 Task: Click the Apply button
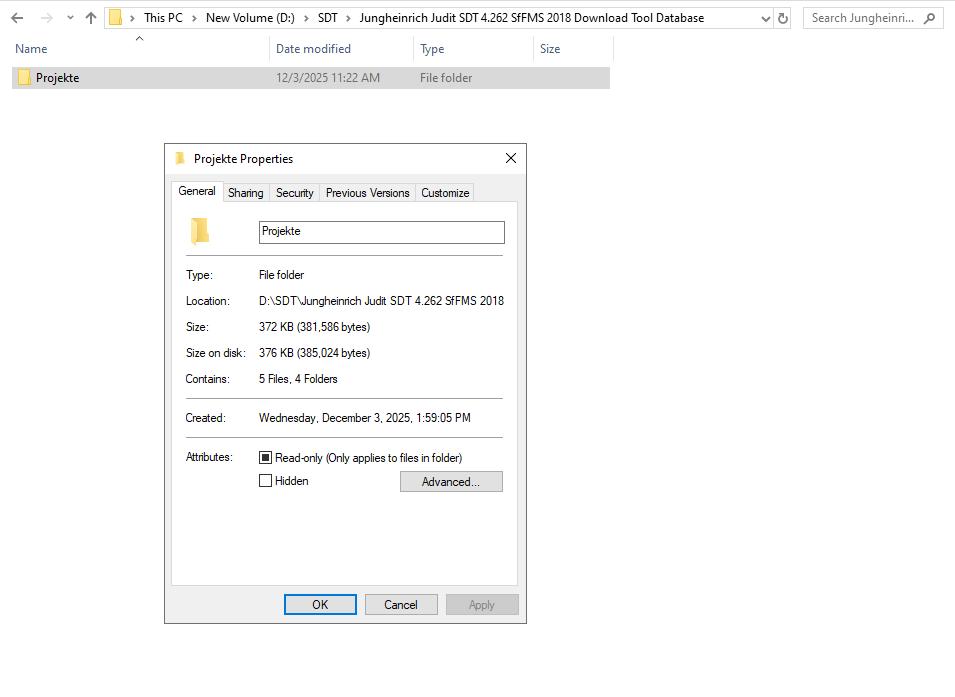tap(482, 605)
